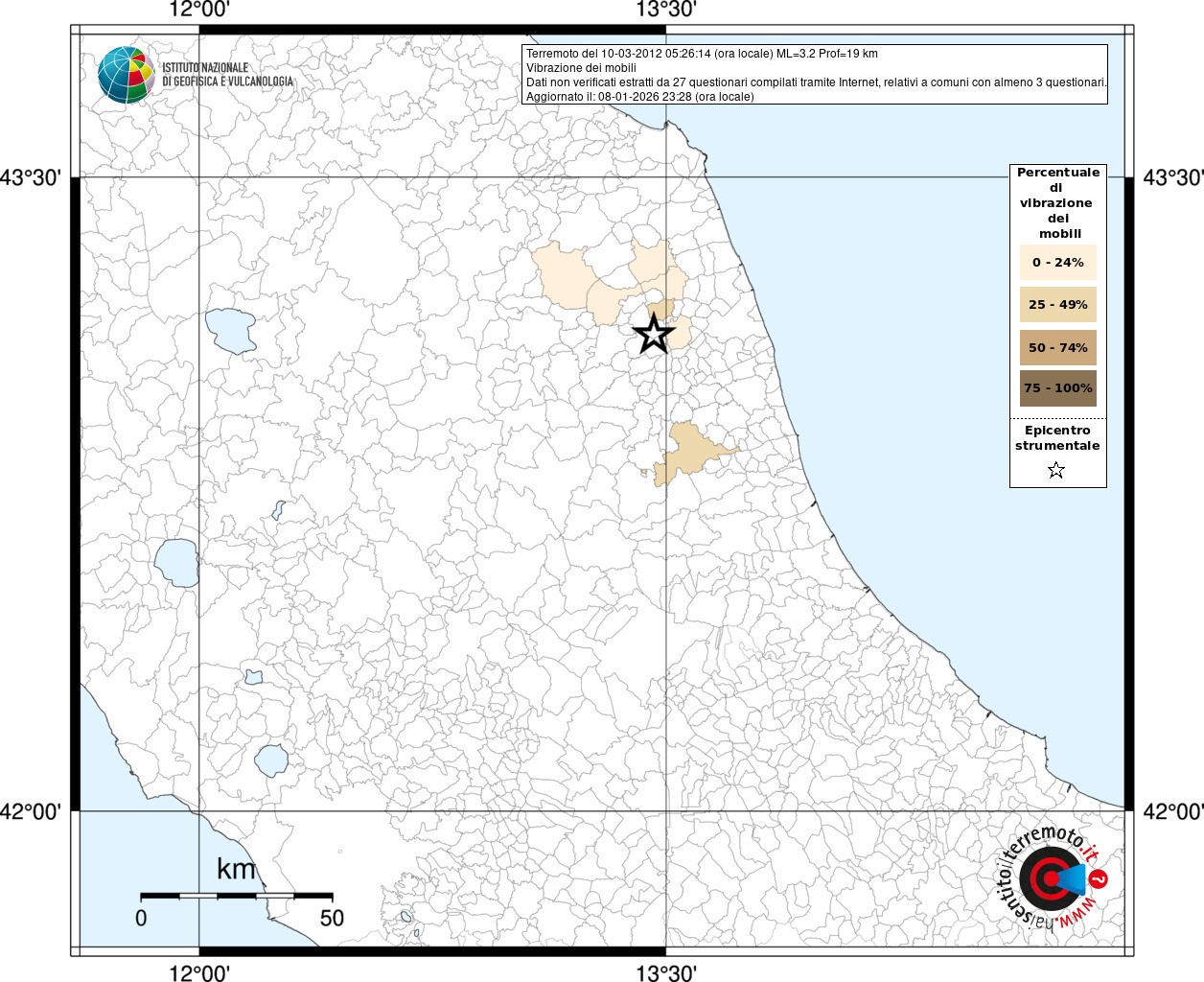Image resolution: width=1204 pixels, height=982 pixels.
Task: Click the INGV globe logo
Action: coord(126,75)
